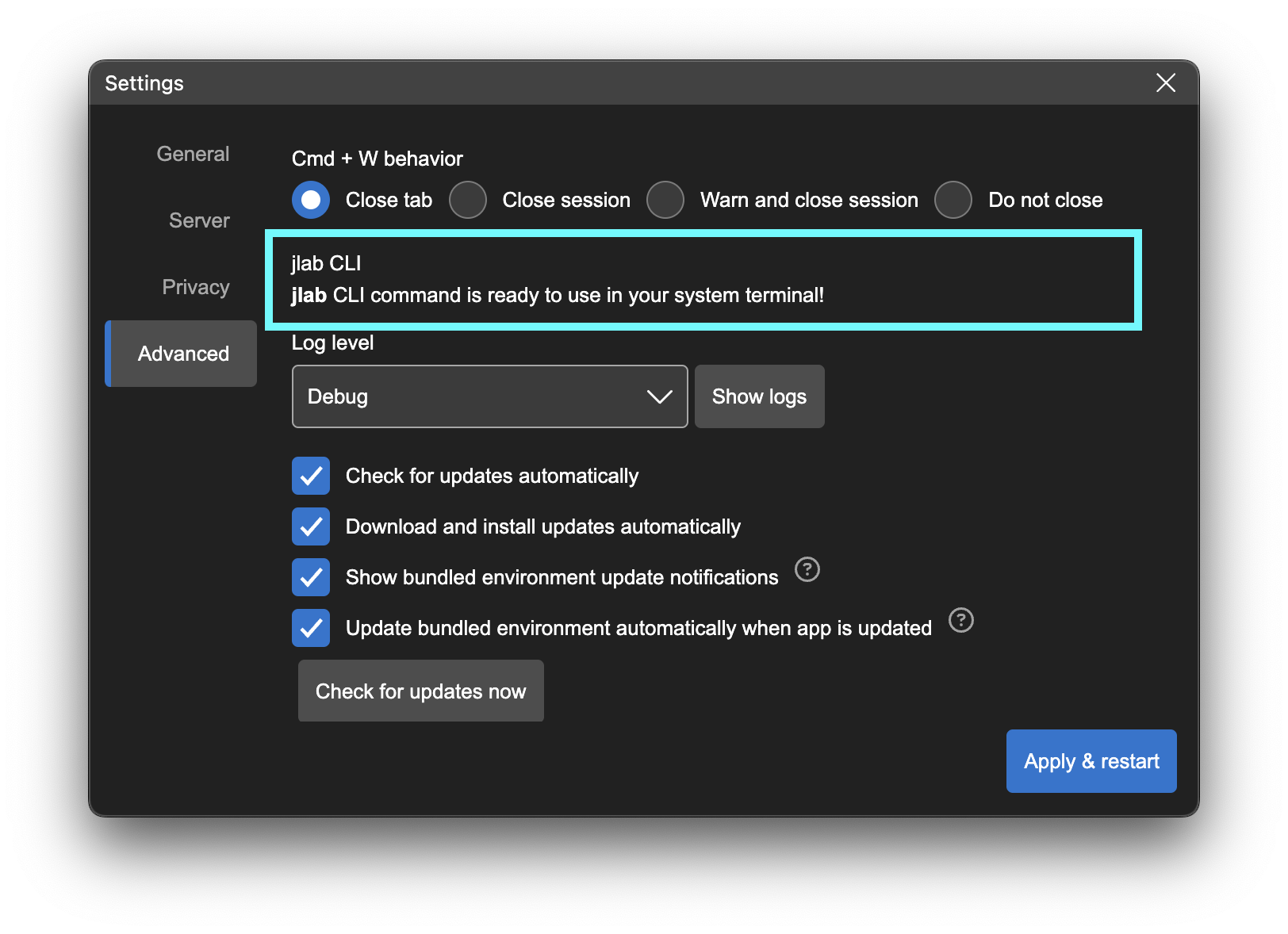1288x934 pixels.
Task: Close the Settings dialog with X
Action: 1166,82
